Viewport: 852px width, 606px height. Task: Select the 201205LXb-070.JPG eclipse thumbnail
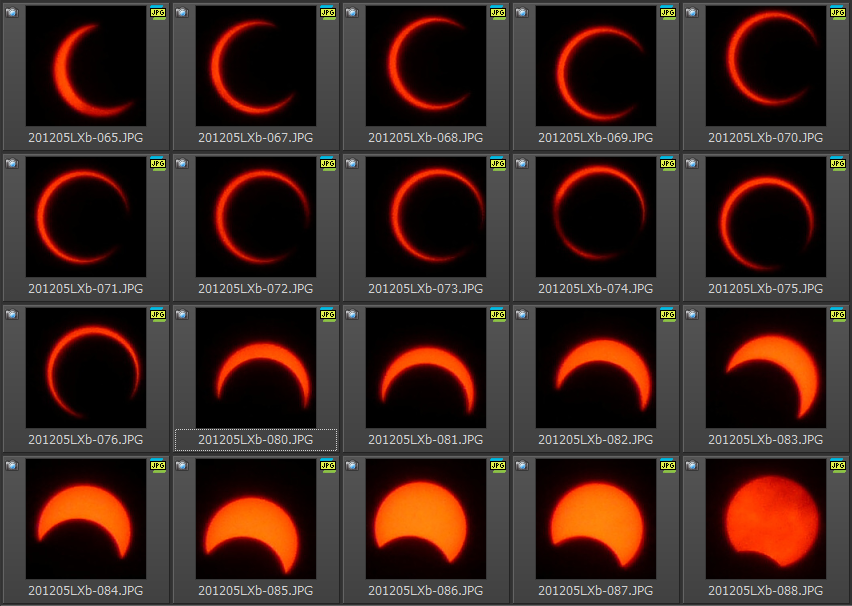(766, 66)
